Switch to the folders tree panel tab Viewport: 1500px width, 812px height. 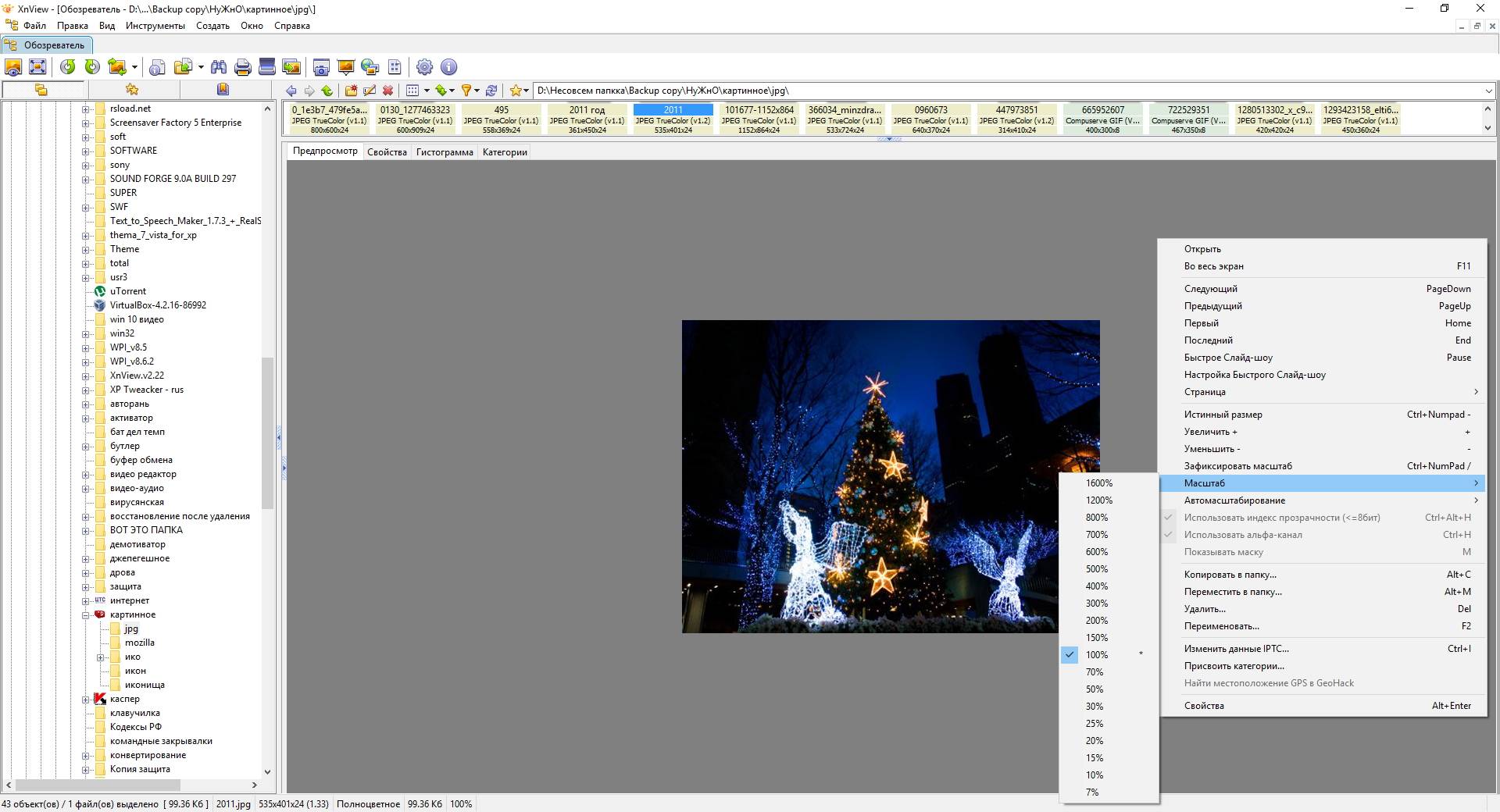pyautogui.click(x=41, y=90)
